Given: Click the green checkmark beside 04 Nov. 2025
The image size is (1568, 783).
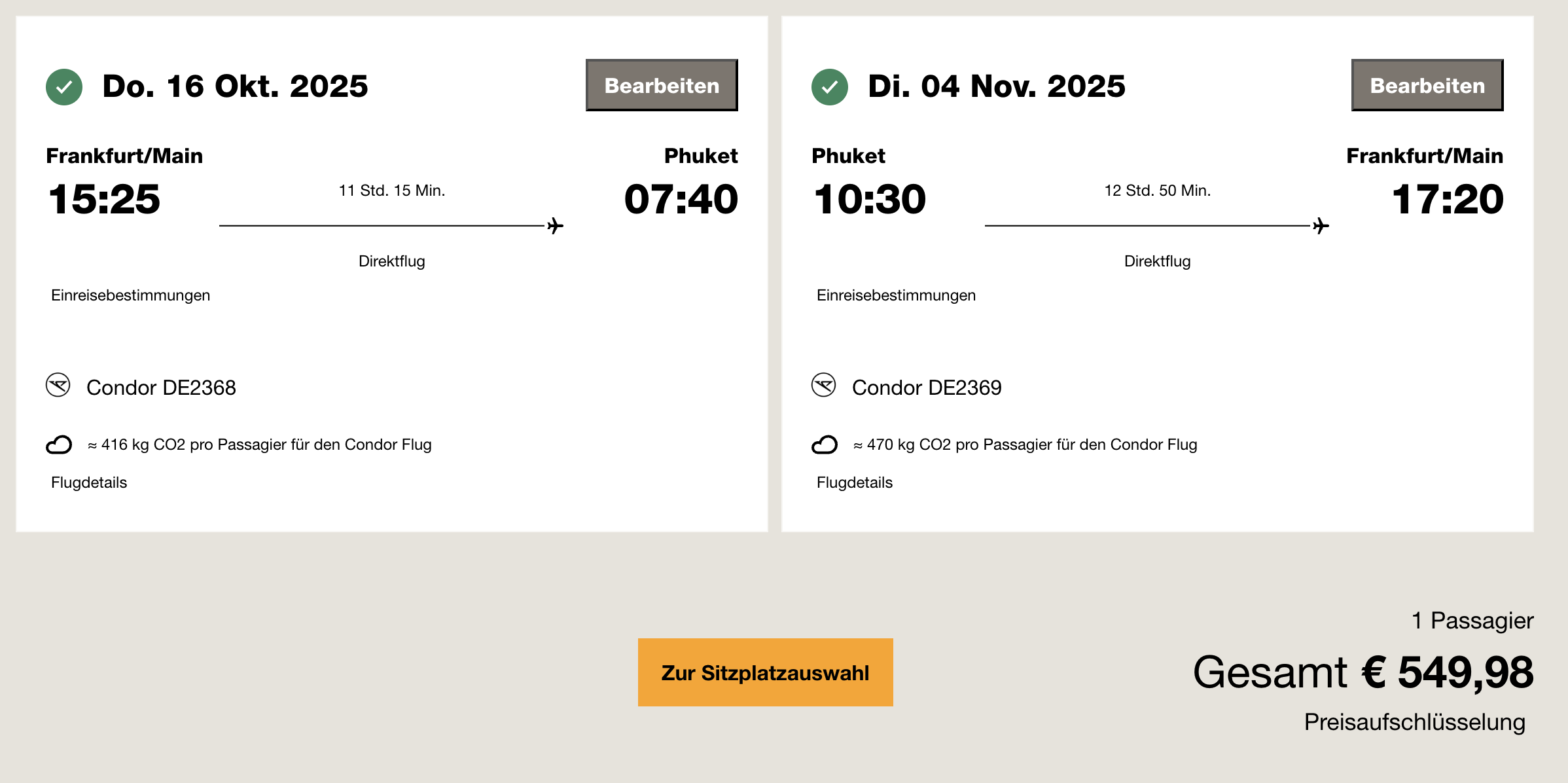Looking at the screenshot, I should click(x=830, y=86).
